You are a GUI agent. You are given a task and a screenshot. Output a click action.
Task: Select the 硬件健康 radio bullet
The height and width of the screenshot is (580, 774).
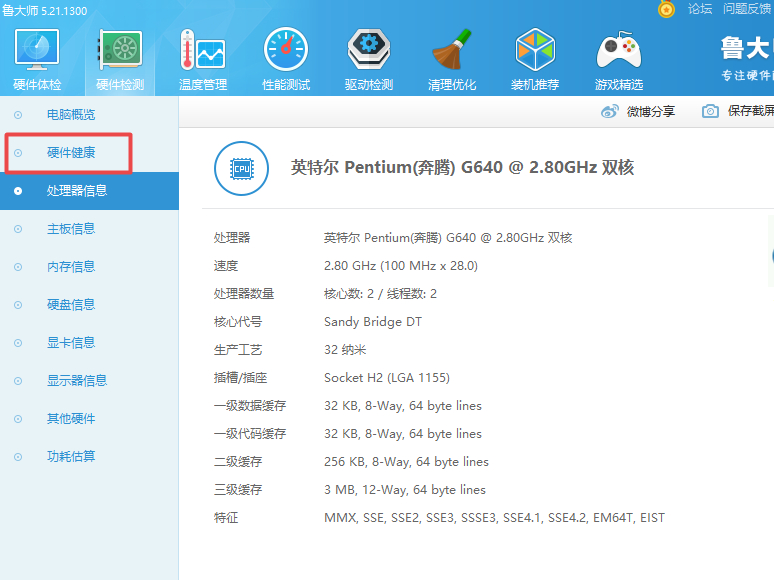18,153
